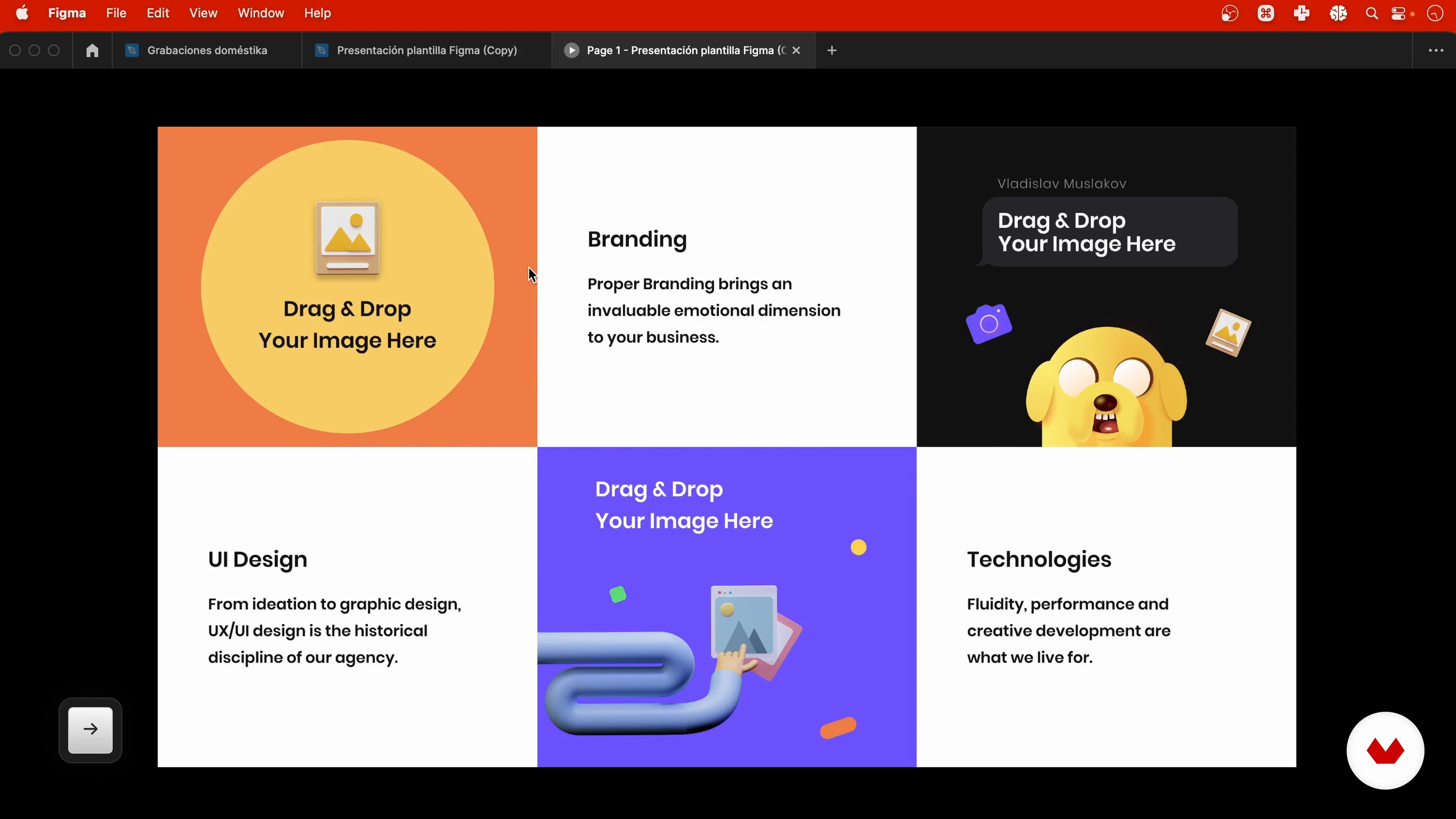Click the Technologies heading
Viewport: 1456px width, 819px height.
1039,560
